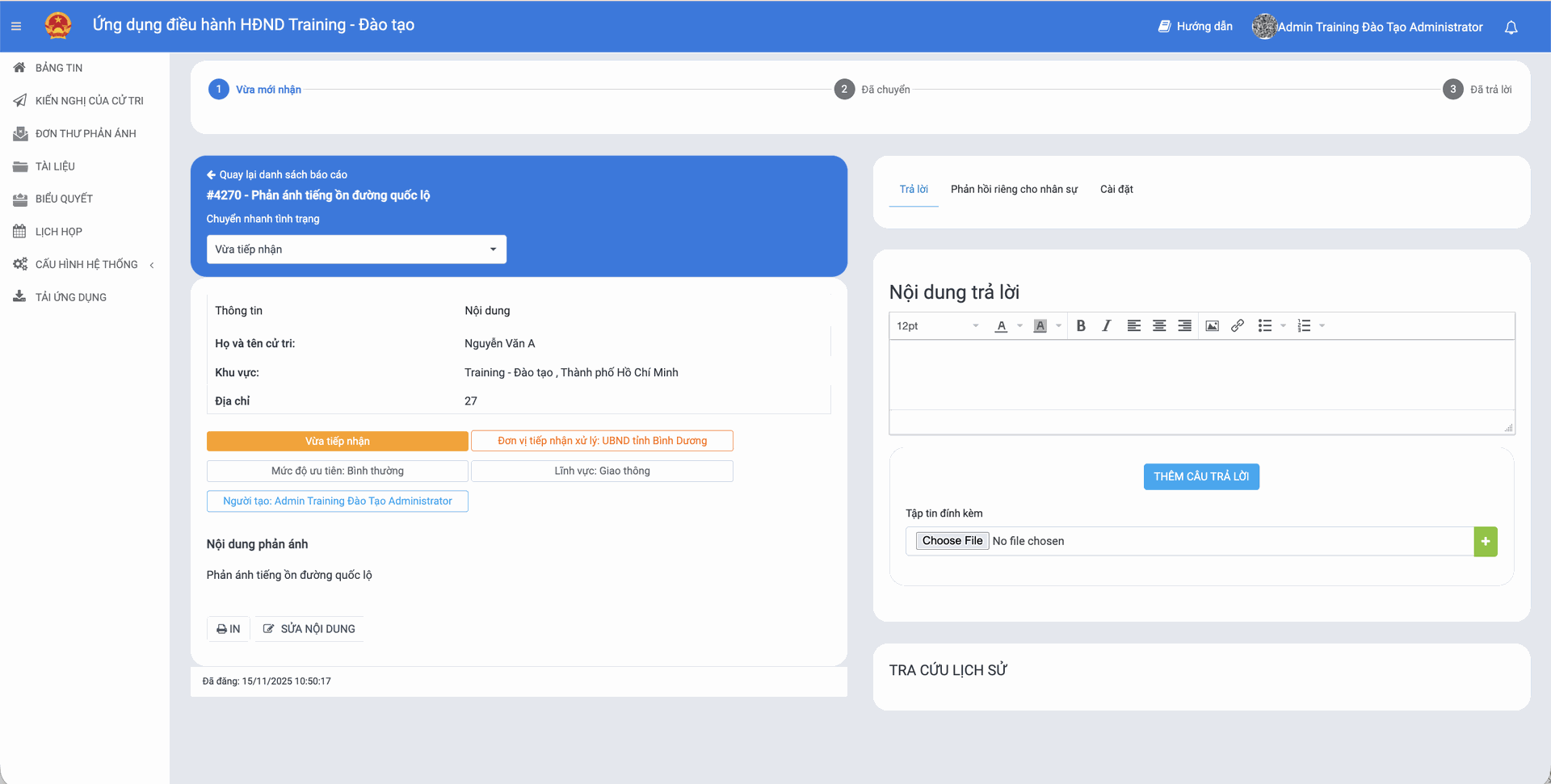The image size is (1551, 784).
Task: Toggle the hamburger sidebar menu
Action: [16, 27]
